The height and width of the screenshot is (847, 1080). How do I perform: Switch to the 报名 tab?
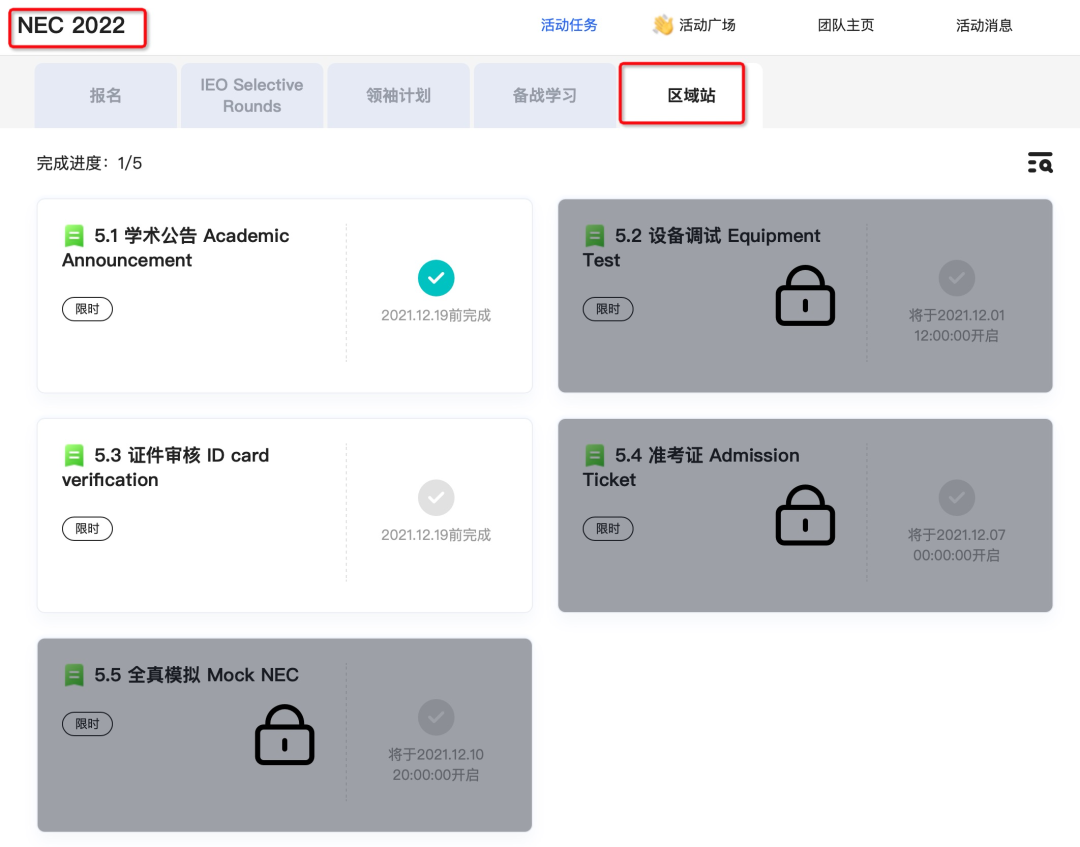click(x=105, y=96)
